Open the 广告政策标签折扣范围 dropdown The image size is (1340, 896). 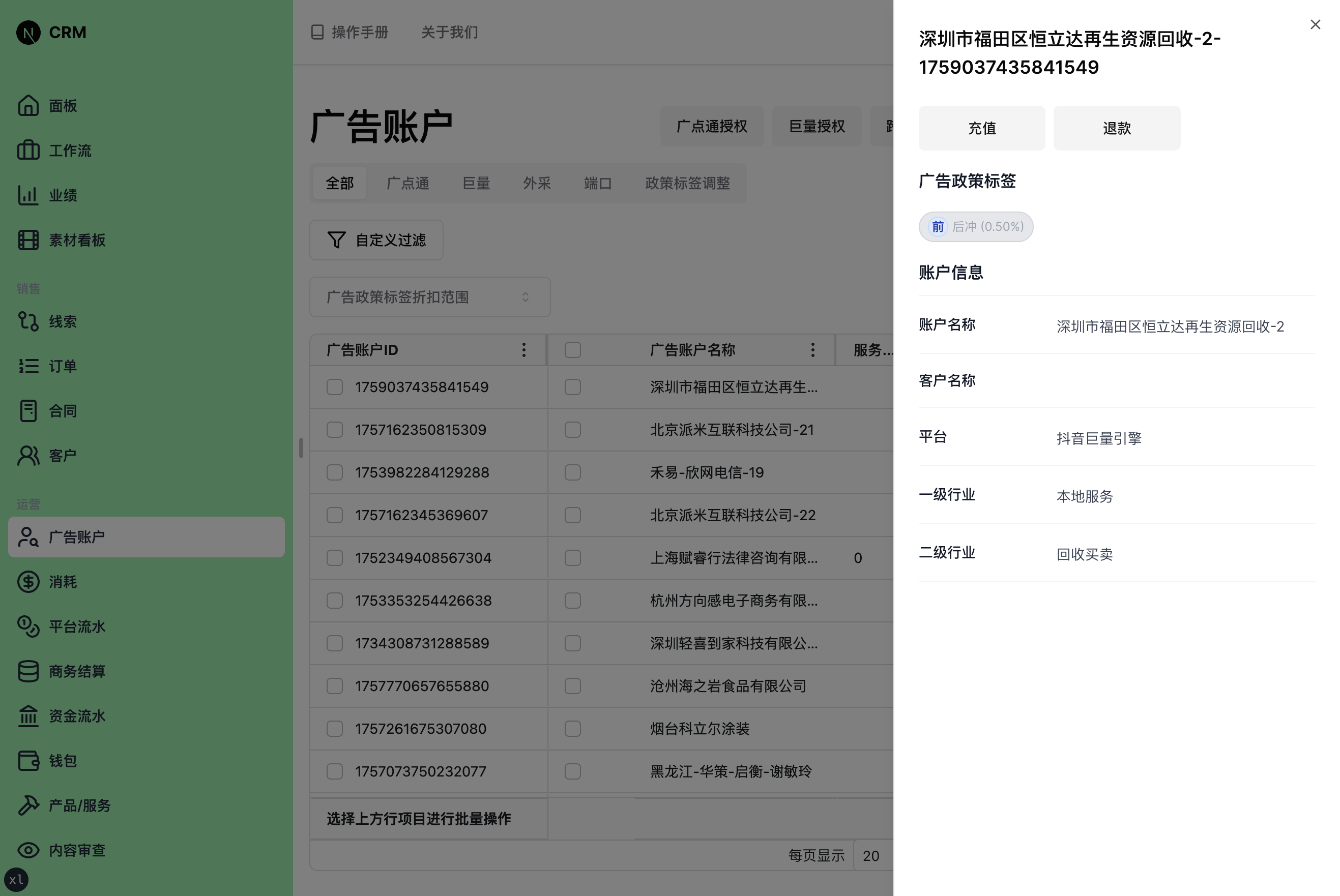coord(429,296)
